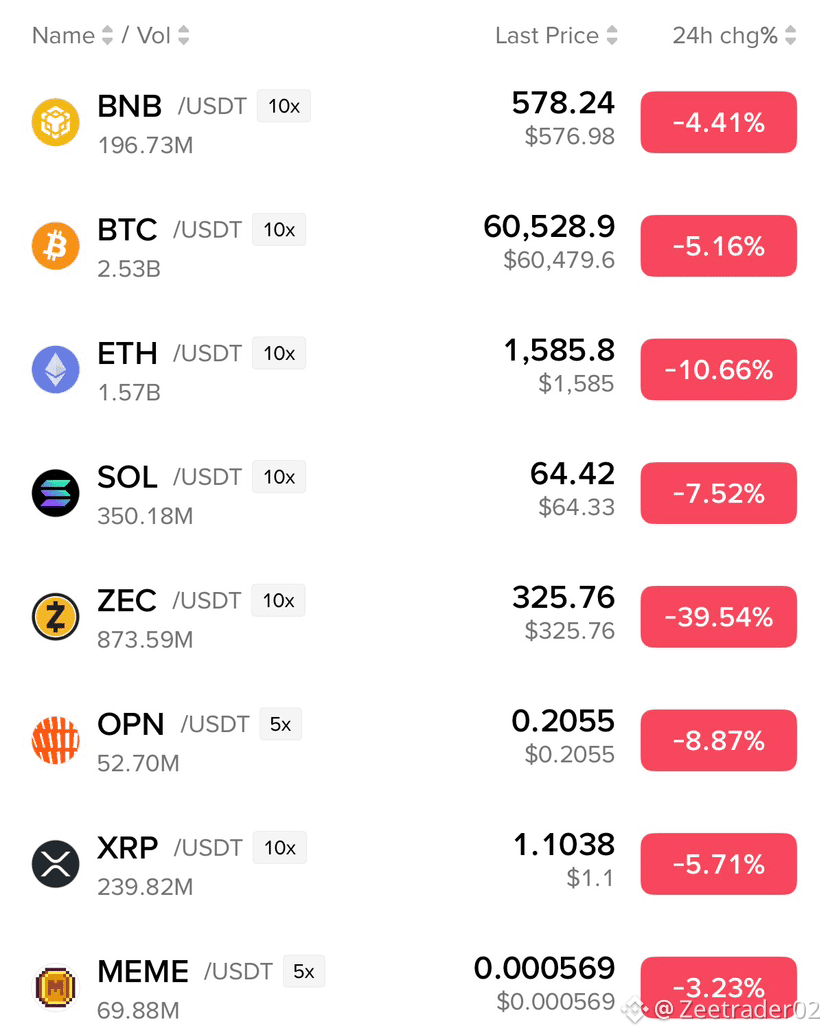Sort list by Vol arrows
This screenshot has height=1035, width=828.
[x=184, y=35]
